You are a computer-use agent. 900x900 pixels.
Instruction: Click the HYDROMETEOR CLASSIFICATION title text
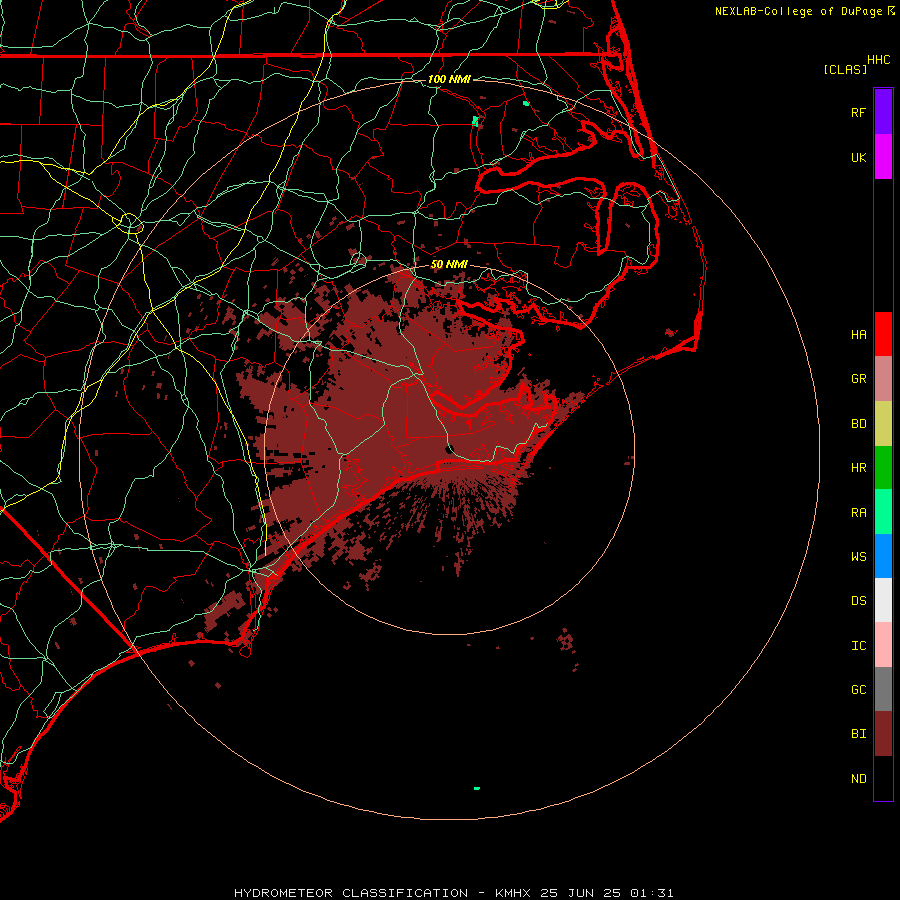351,893
